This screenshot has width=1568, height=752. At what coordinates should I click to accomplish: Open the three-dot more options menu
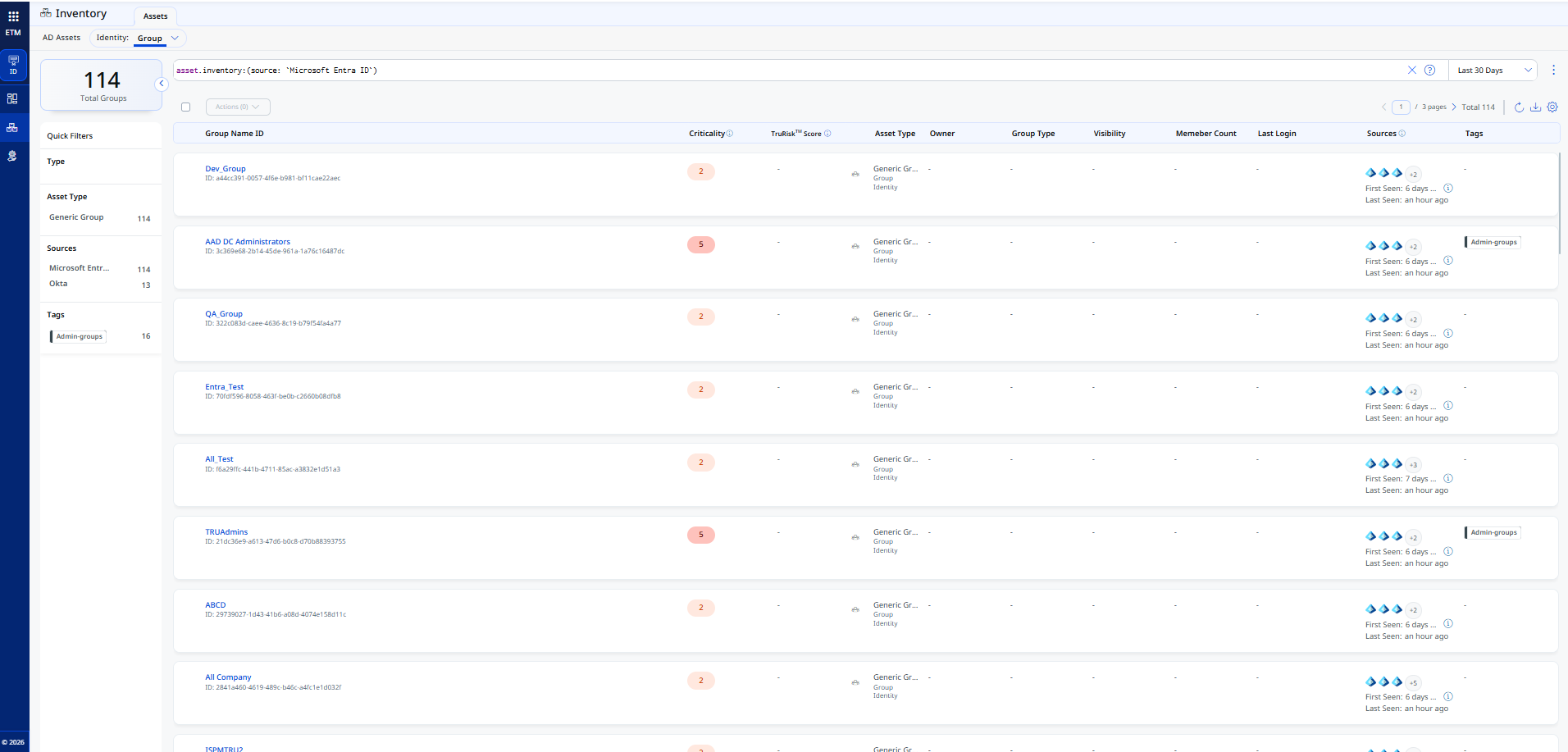pos(1553,71)
